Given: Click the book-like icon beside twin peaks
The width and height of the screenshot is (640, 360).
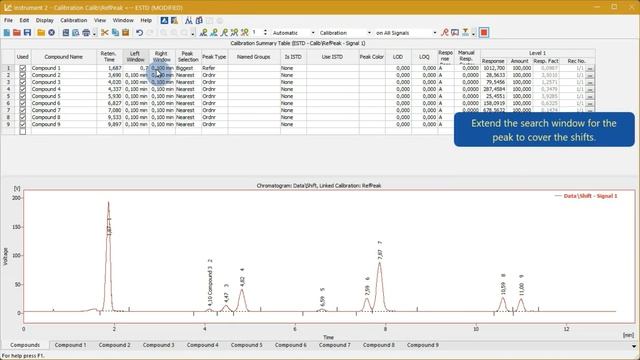Looking at the screenshot, I should pos(199,20).
